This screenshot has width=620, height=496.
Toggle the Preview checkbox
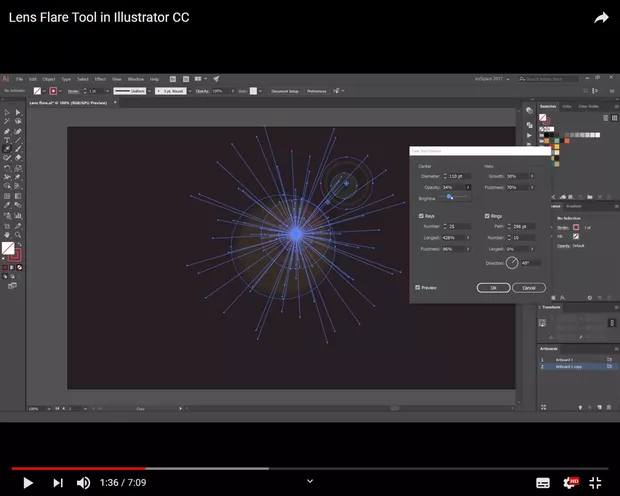[418, 287]
